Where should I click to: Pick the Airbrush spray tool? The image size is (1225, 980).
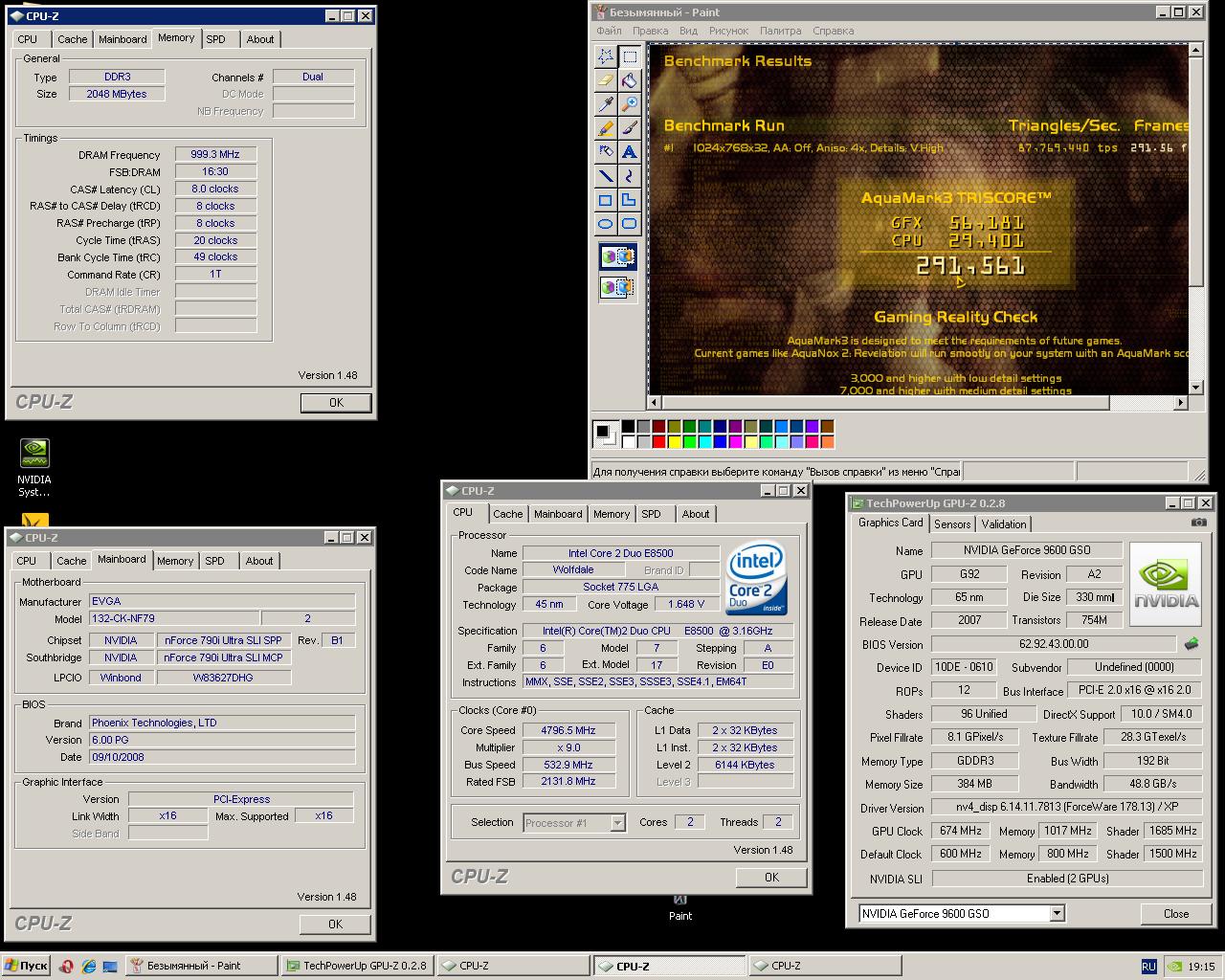(606, 151)
